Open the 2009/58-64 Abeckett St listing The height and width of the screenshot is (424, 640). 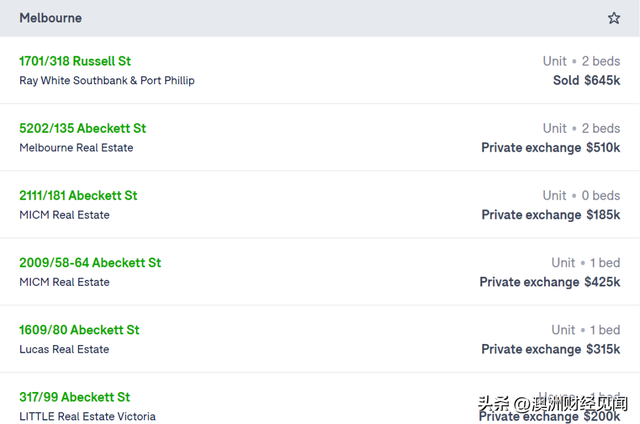point(90,263)
